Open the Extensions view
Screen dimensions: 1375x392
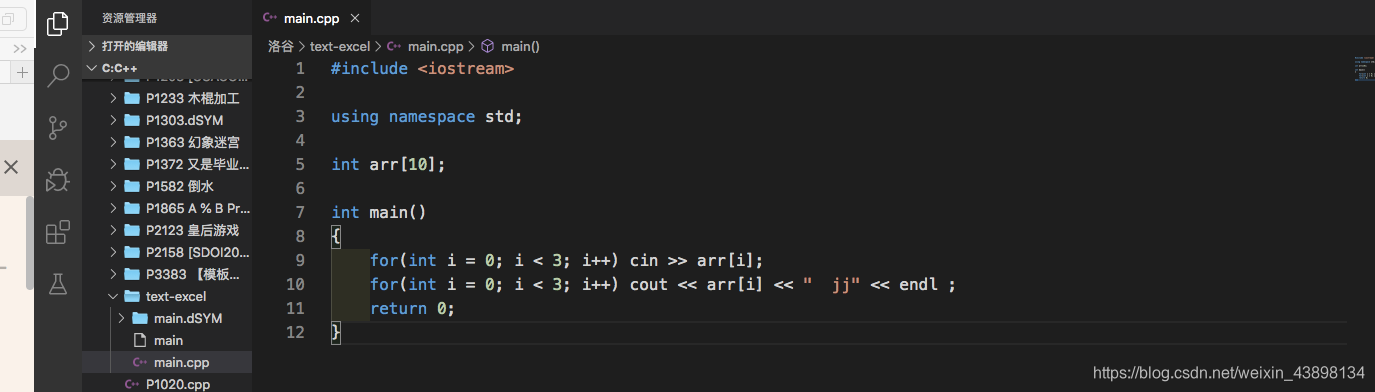pyautogui.click(x=58, y=232)
